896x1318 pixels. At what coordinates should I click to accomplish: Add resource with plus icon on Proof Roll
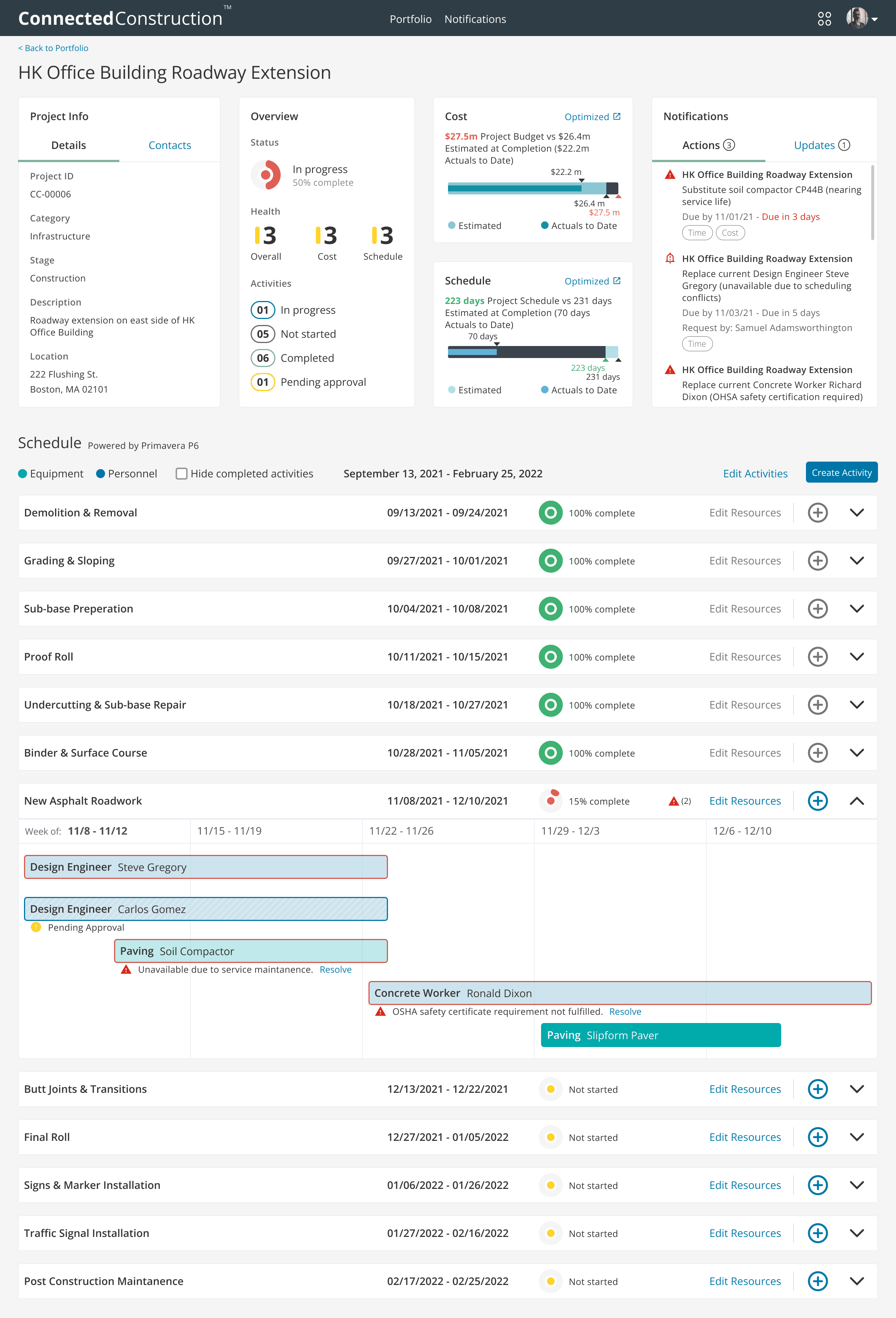(817, 657)
